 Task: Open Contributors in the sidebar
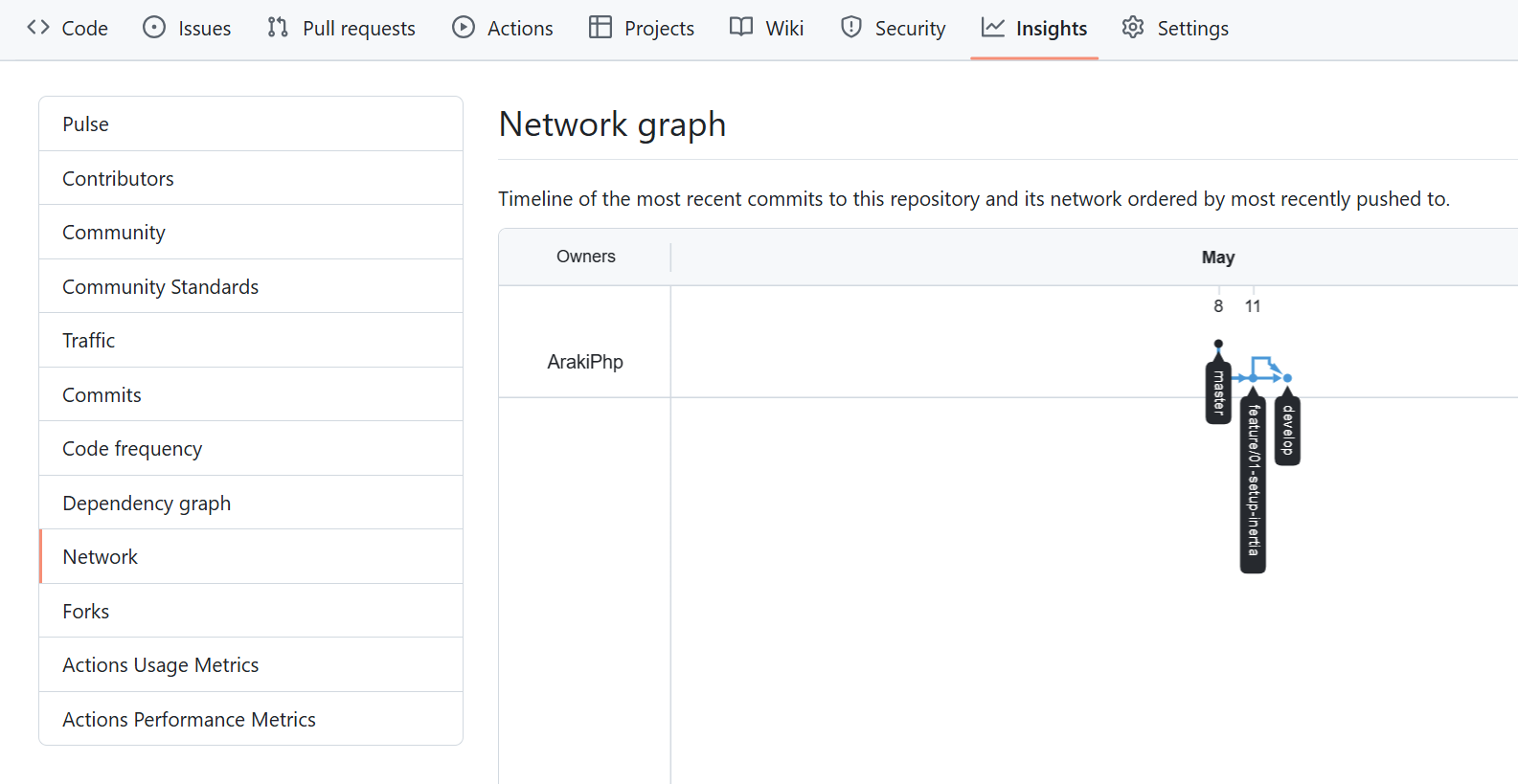[x=251, y=178]
